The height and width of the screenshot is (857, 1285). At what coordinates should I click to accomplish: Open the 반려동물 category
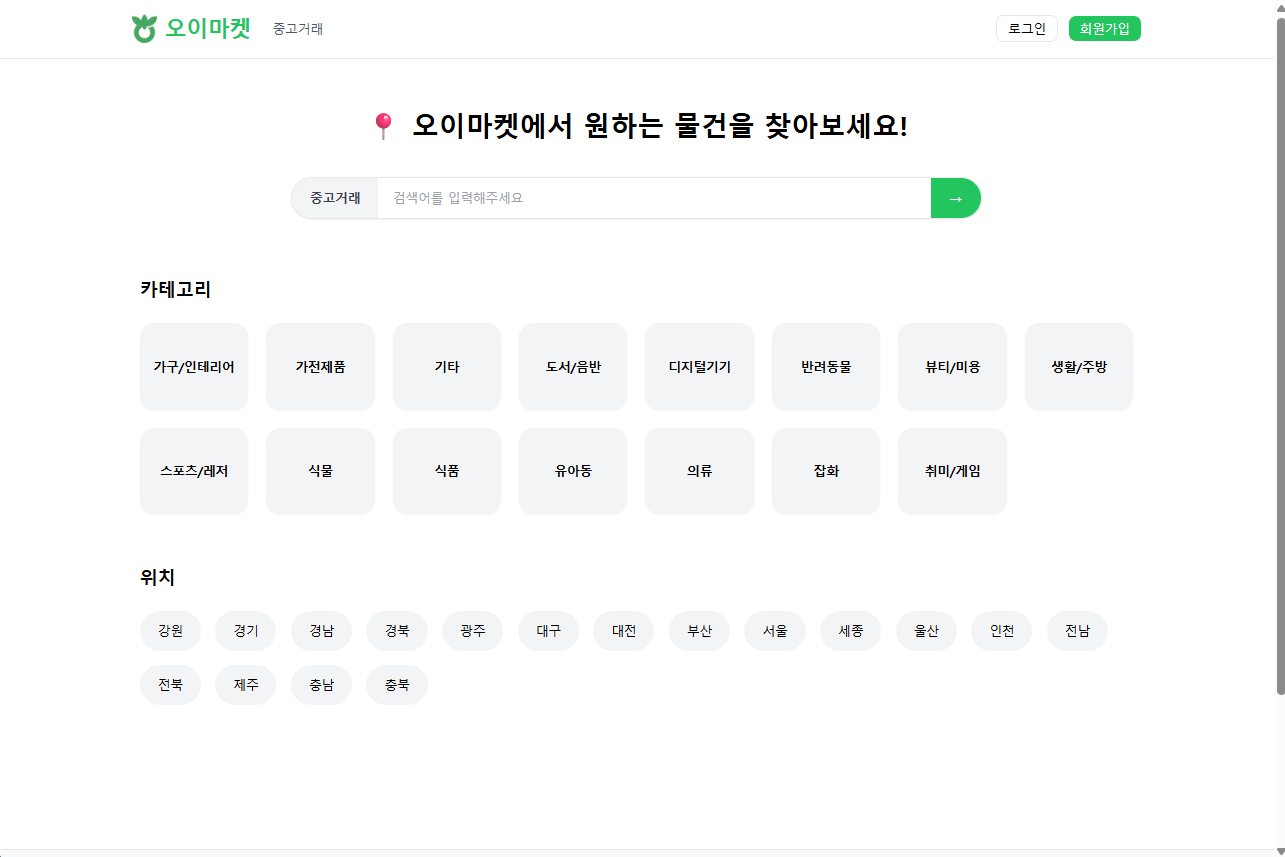[826, 367]
